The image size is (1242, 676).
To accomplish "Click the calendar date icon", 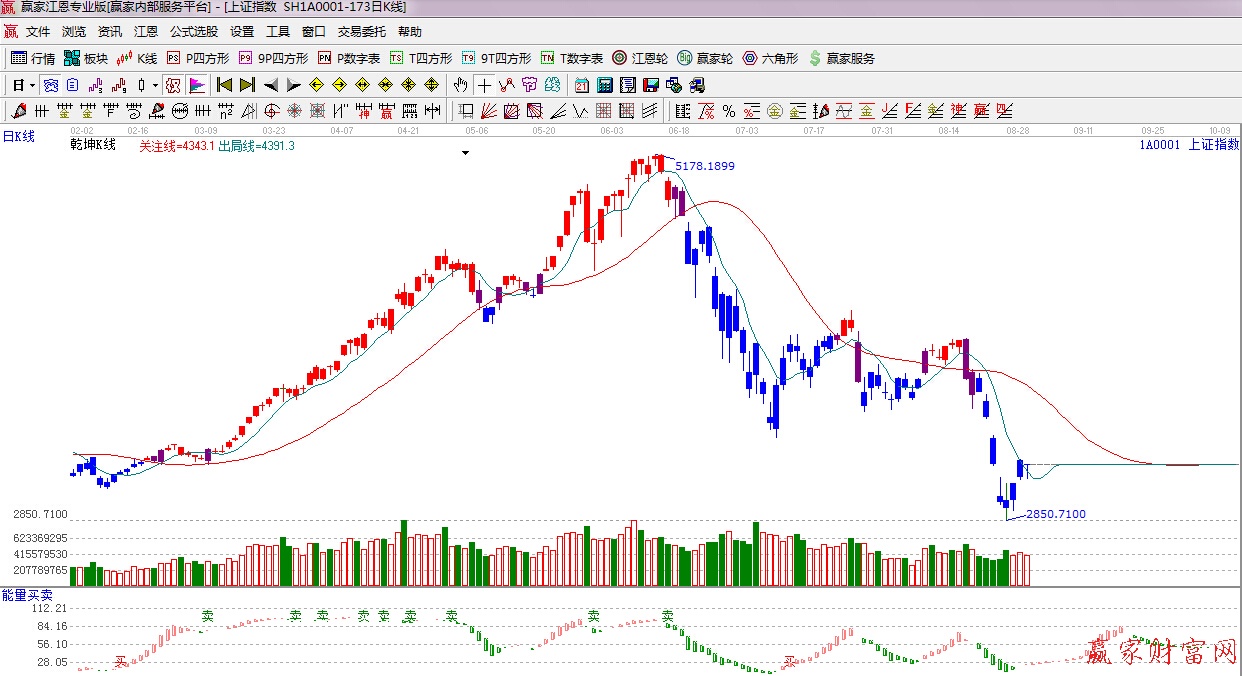I will pyautogui.click(x=582, y=85).
